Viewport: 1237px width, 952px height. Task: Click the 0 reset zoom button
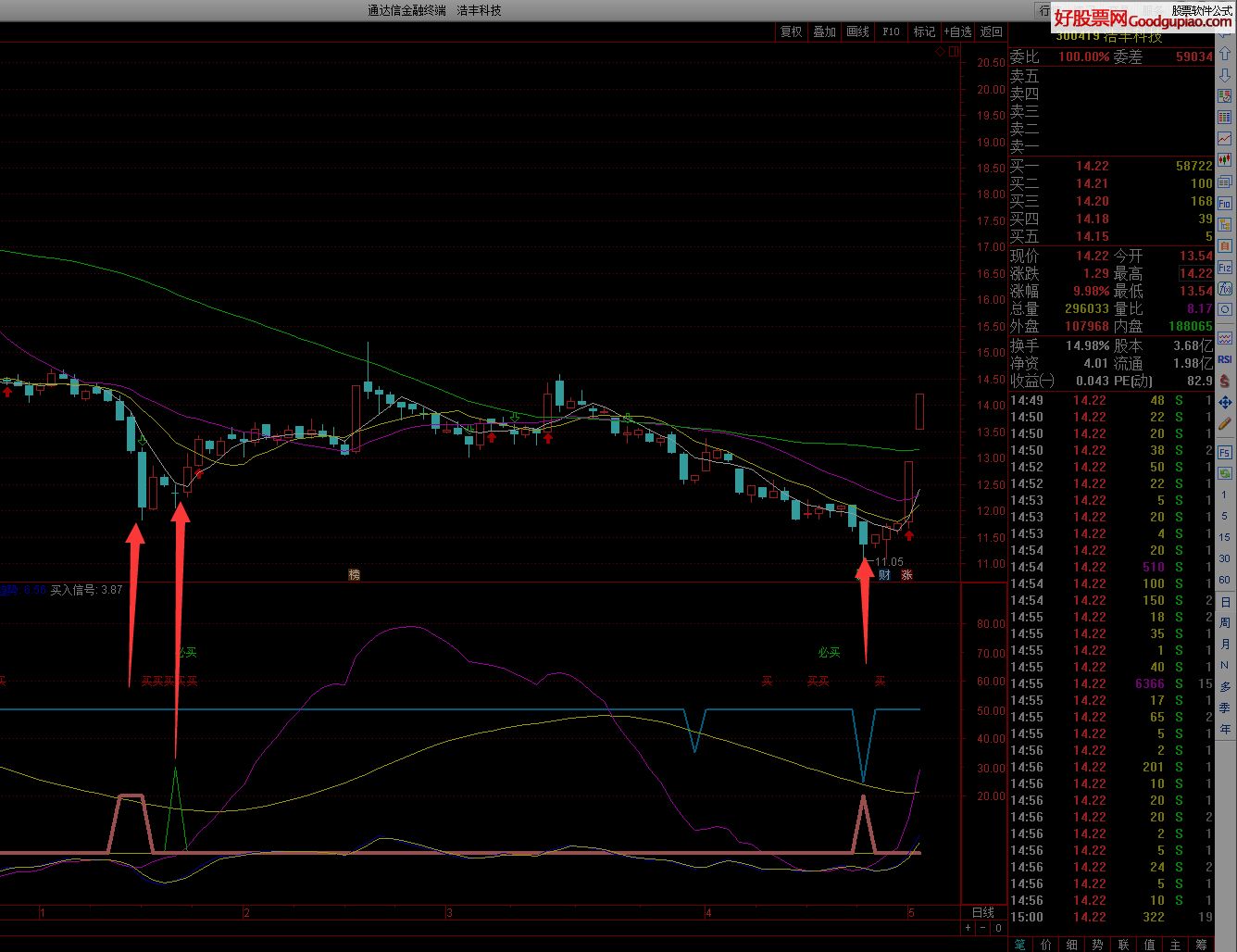click(998, 928)
